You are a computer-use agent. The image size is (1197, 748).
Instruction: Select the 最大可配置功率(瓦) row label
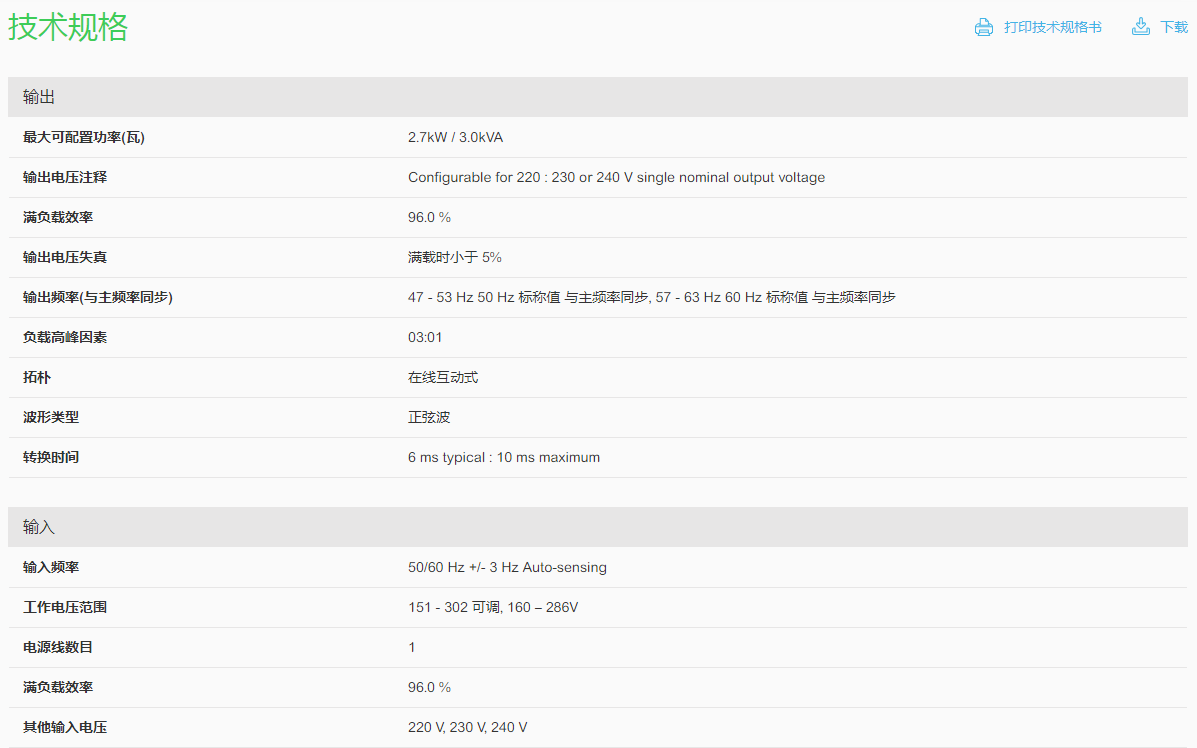[x=84, y=138]
